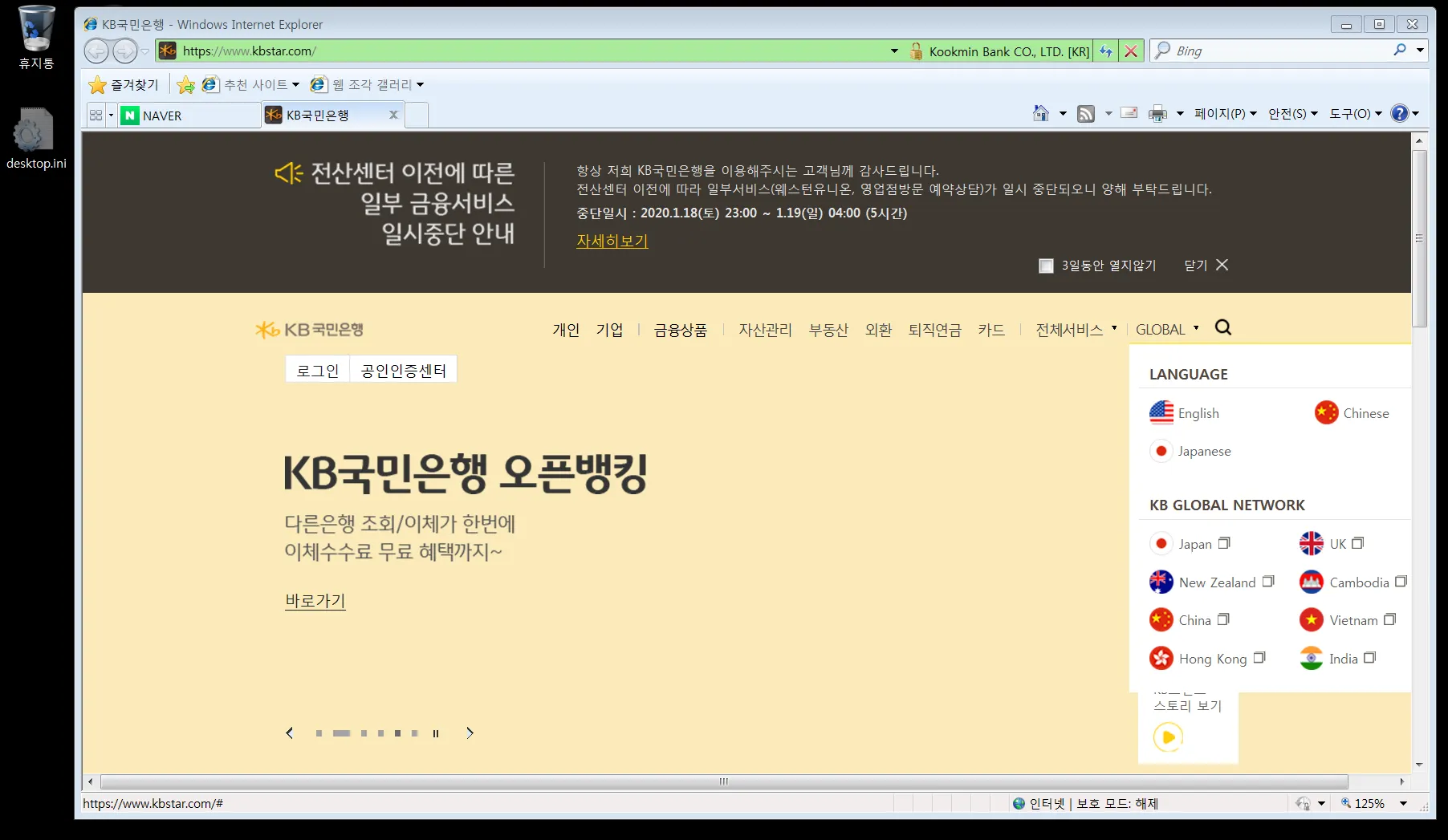Viewport: 1448px width, 840px height.
Task: Open the zoom level 125% dropdown
Action: pyautogui.click(x=1404, y=803)
